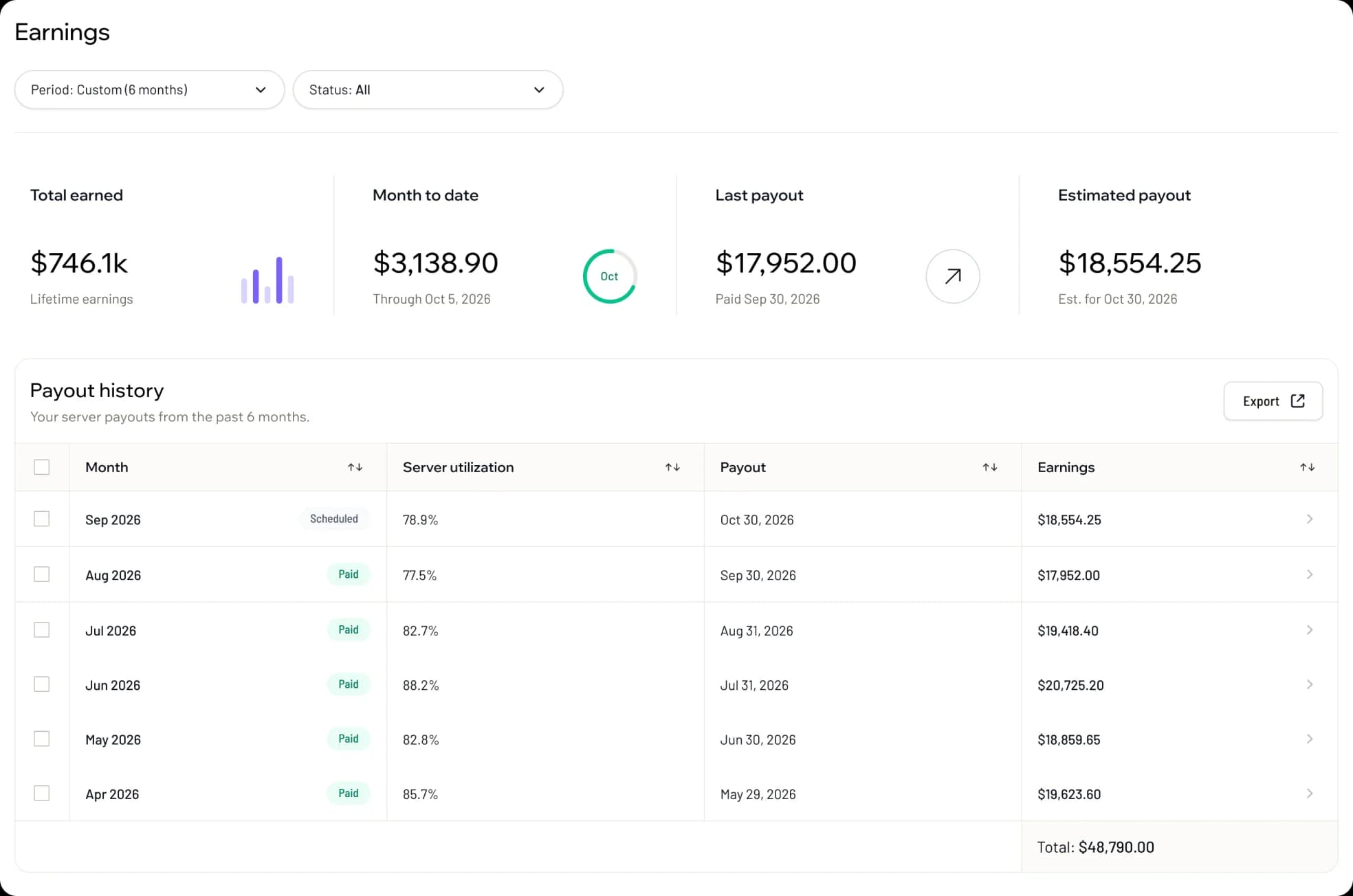Click the Oct progress ring
Viewport: 1353px width, 896px height.
click(x=610, y=276)
